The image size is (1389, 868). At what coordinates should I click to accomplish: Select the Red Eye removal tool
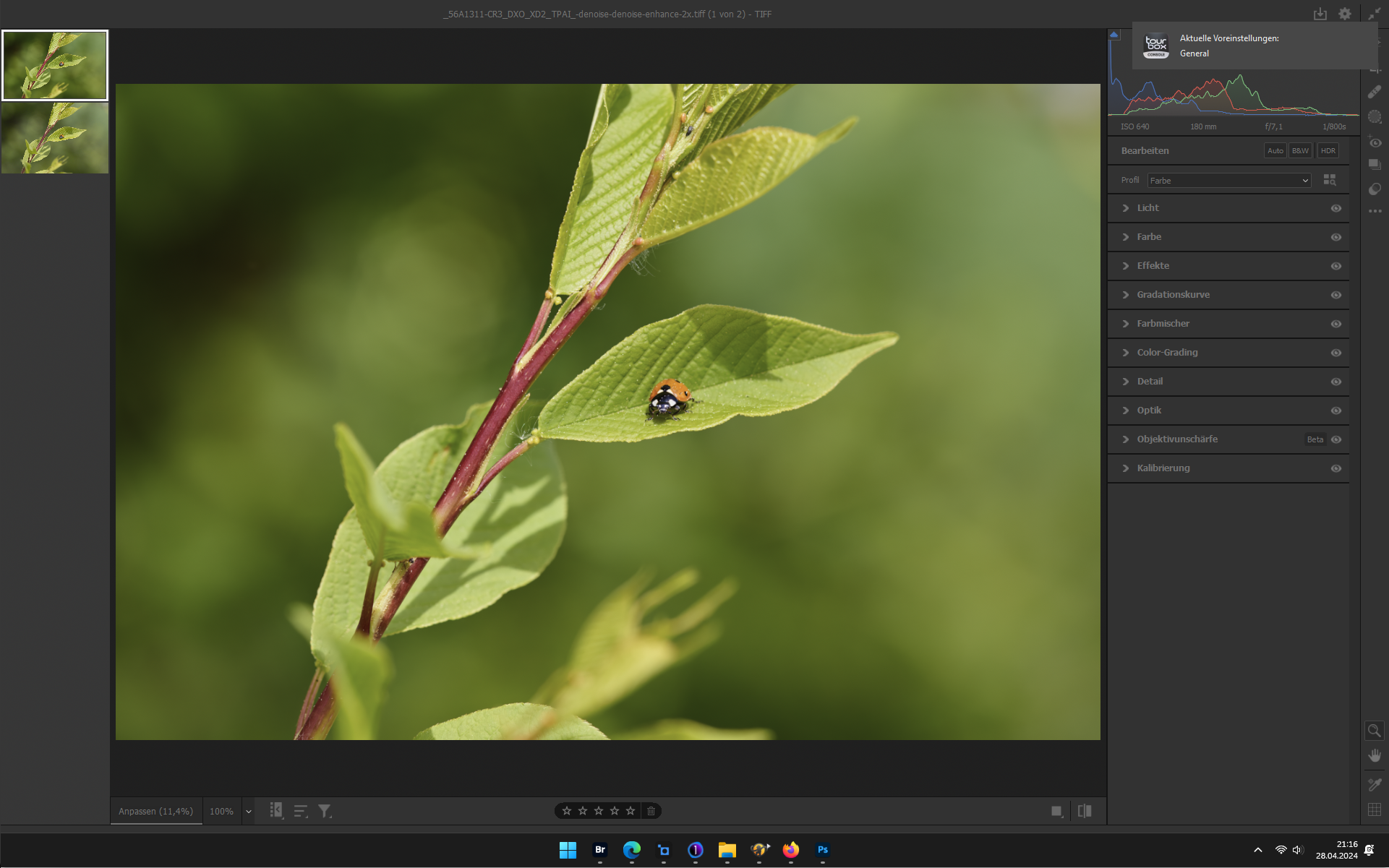(x=1375, y=142)
